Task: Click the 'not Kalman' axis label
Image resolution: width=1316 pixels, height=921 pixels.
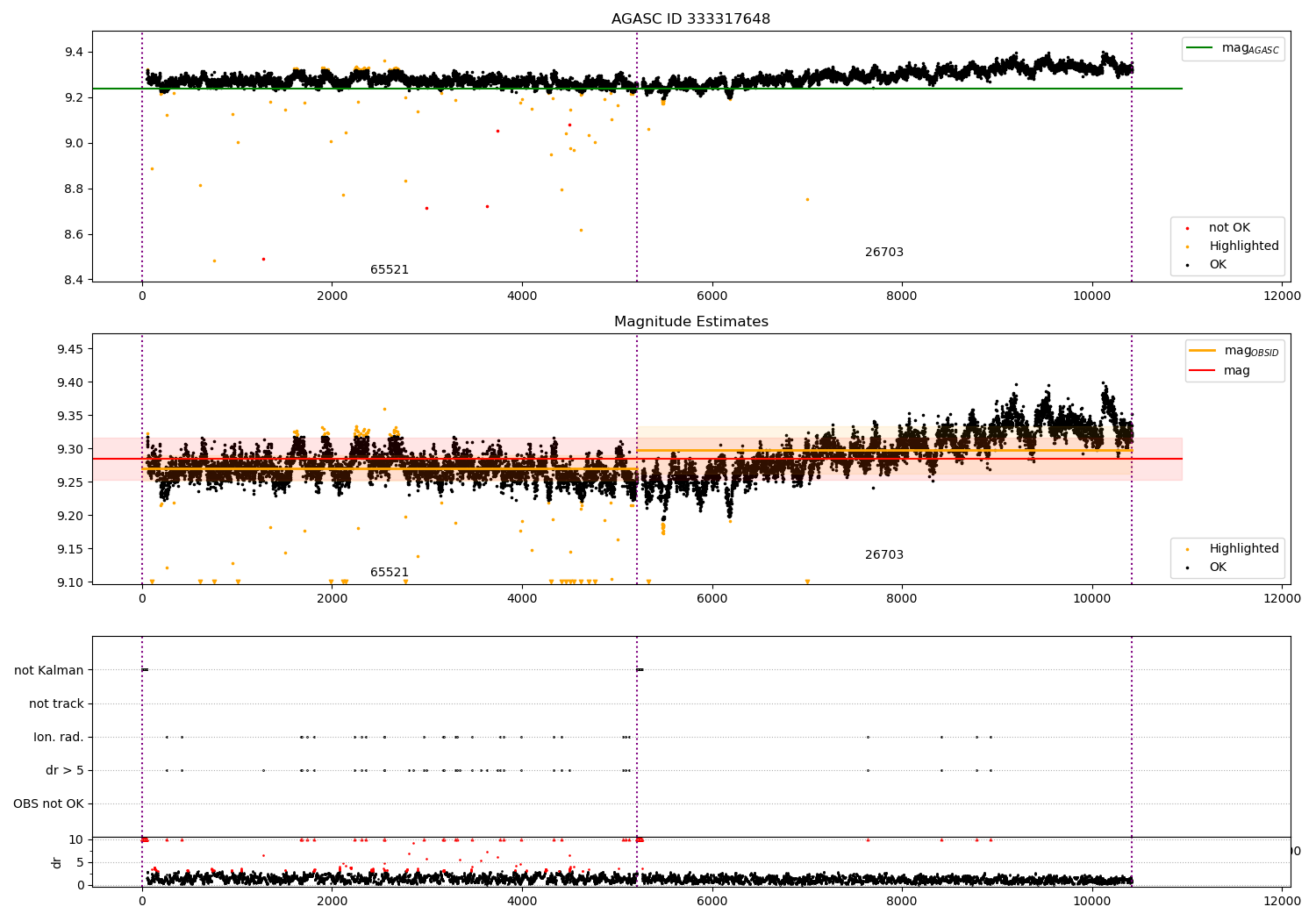Action: [x=49, y=670]
